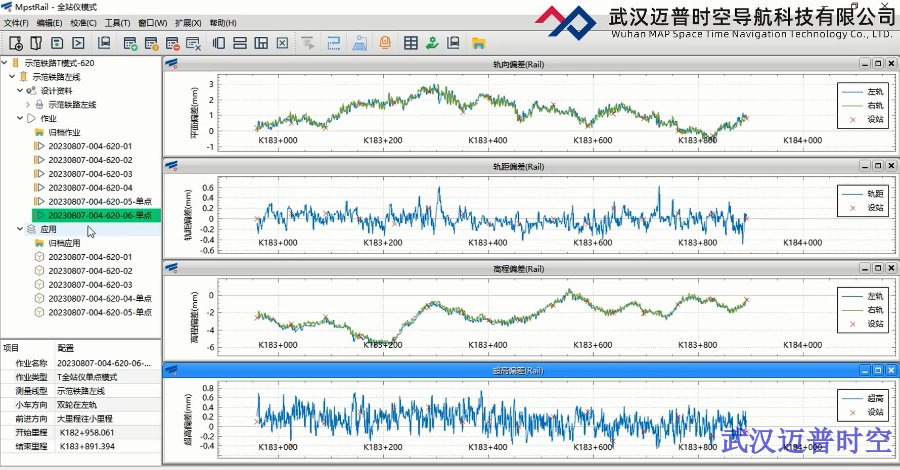900x470 pixels.
Task: Select application 20230807-004-620-01 under 应用
Action: coord(90,257)
